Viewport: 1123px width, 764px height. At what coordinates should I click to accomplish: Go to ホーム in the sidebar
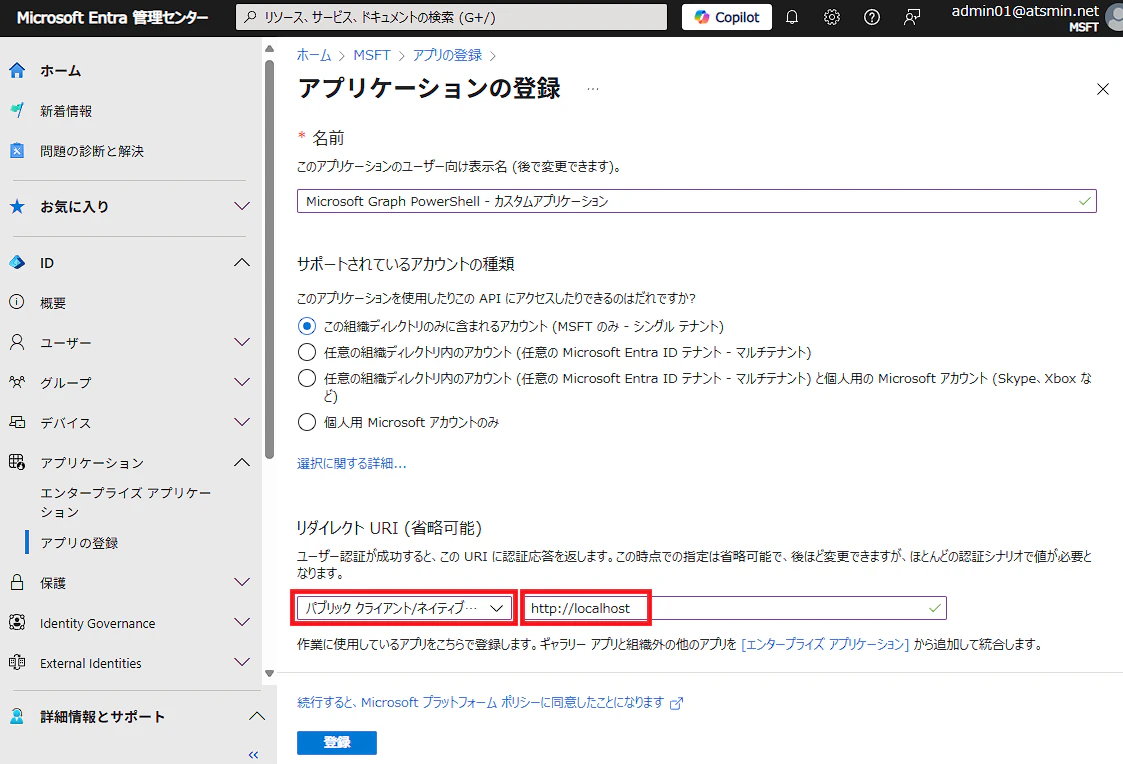[60, 71]
